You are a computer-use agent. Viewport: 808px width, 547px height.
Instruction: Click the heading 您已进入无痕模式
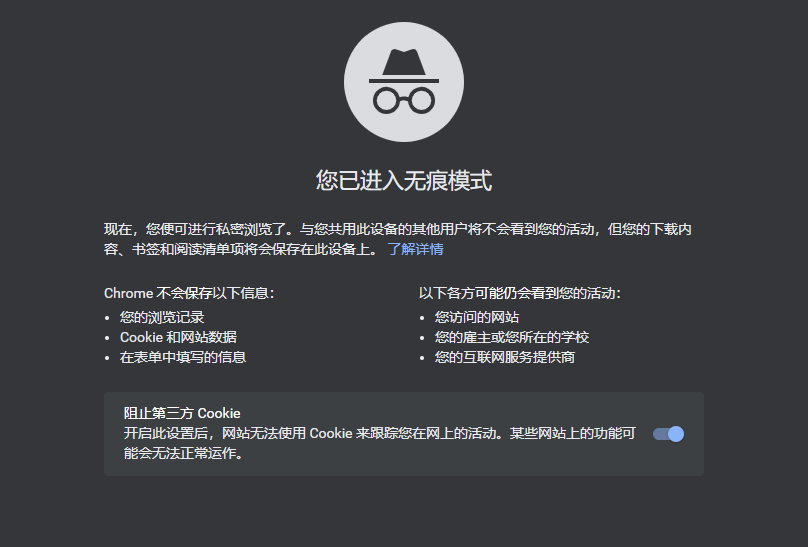(x=403, y=181)
